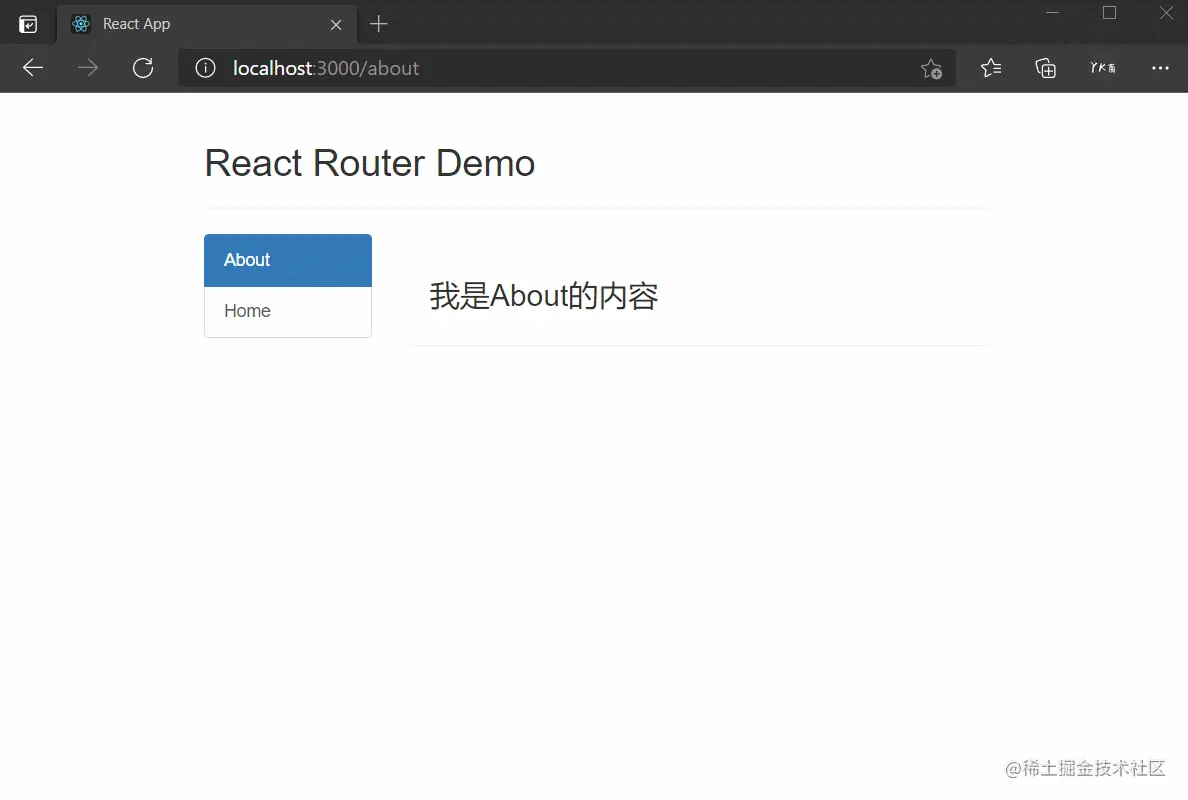Go to the Home navigation link
The height and width of the screenshot is (800, 1188).
pyautogui.click(x=288, y=311)
